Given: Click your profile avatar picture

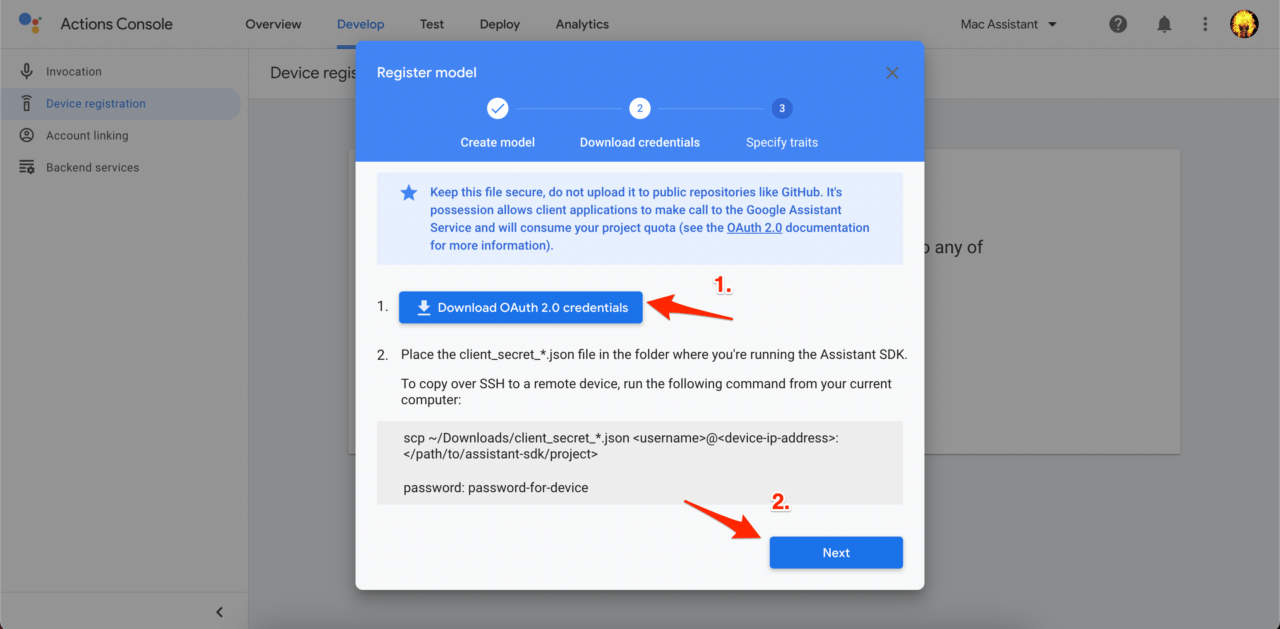Looking at the screenshot, I should click(x=1244, y=23).
